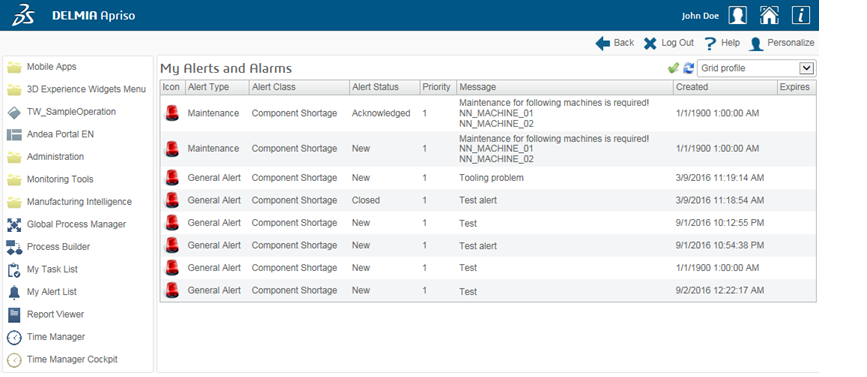Sort by the Alert Class column header

[x=299, y=87]
